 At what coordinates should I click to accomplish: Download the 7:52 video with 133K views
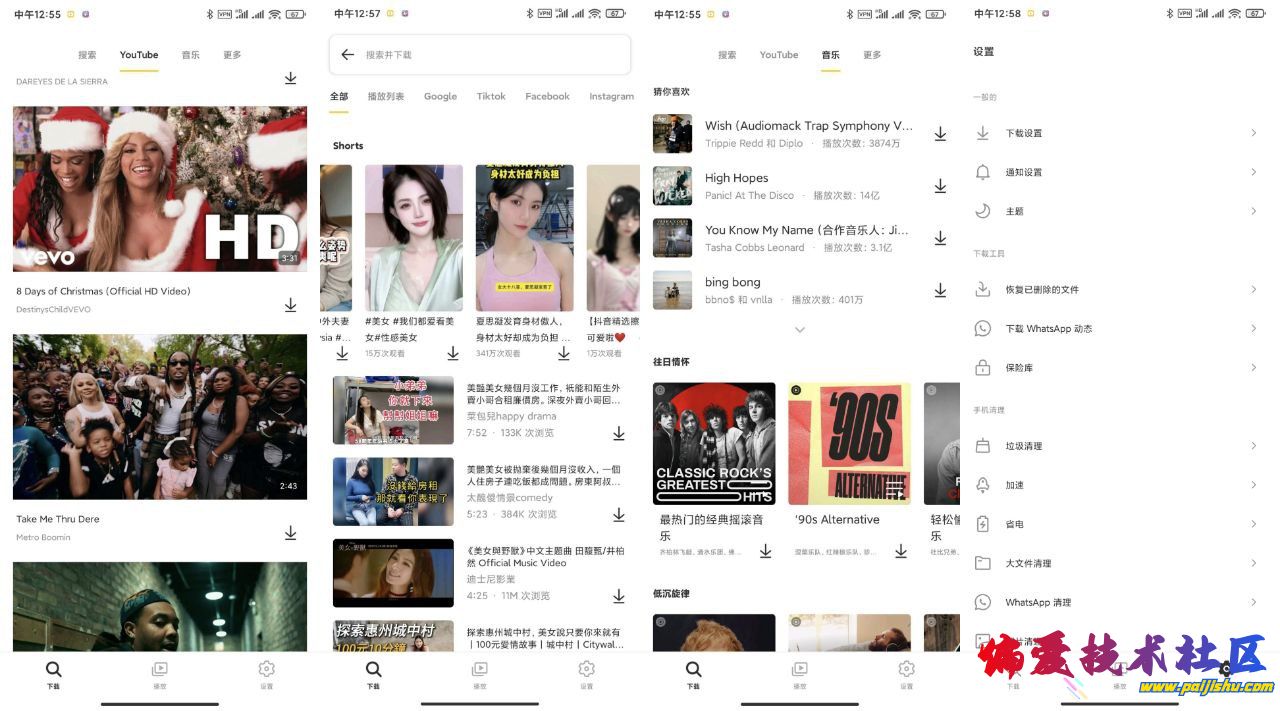click(619, 433)
